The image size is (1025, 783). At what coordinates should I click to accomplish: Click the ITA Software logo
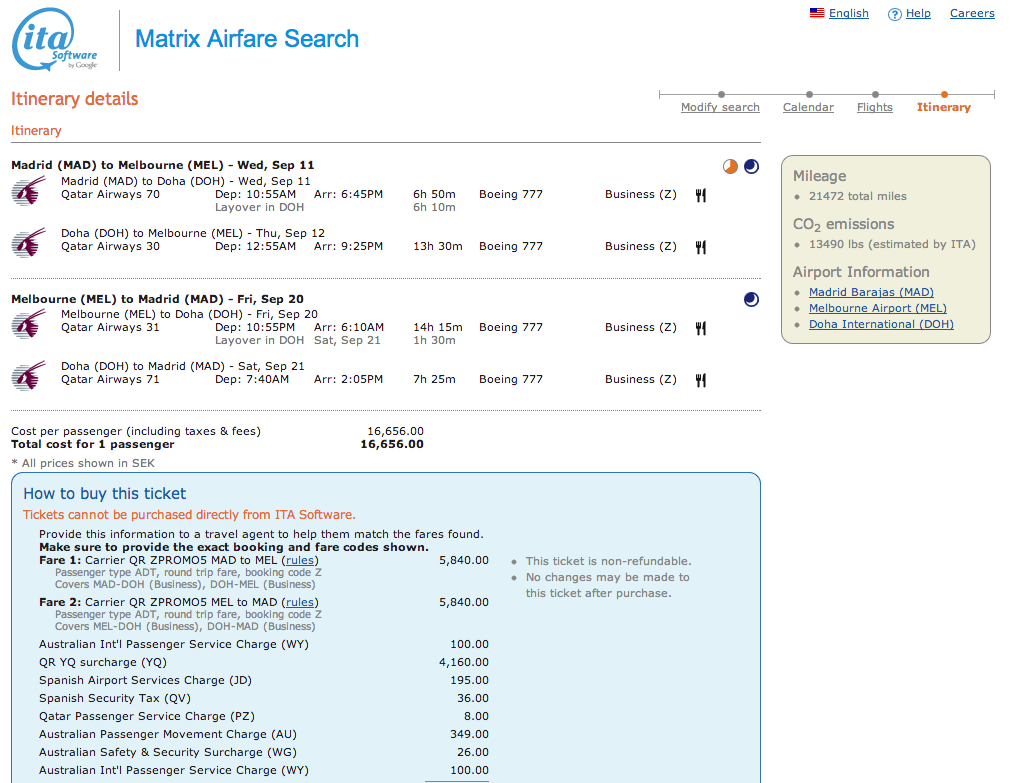pos(56,40)
